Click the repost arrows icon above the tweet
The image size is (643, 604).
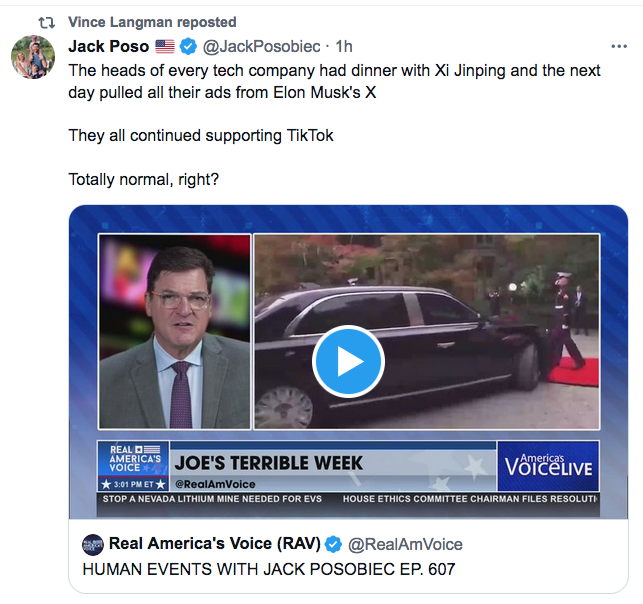click(x=44, y=22)
